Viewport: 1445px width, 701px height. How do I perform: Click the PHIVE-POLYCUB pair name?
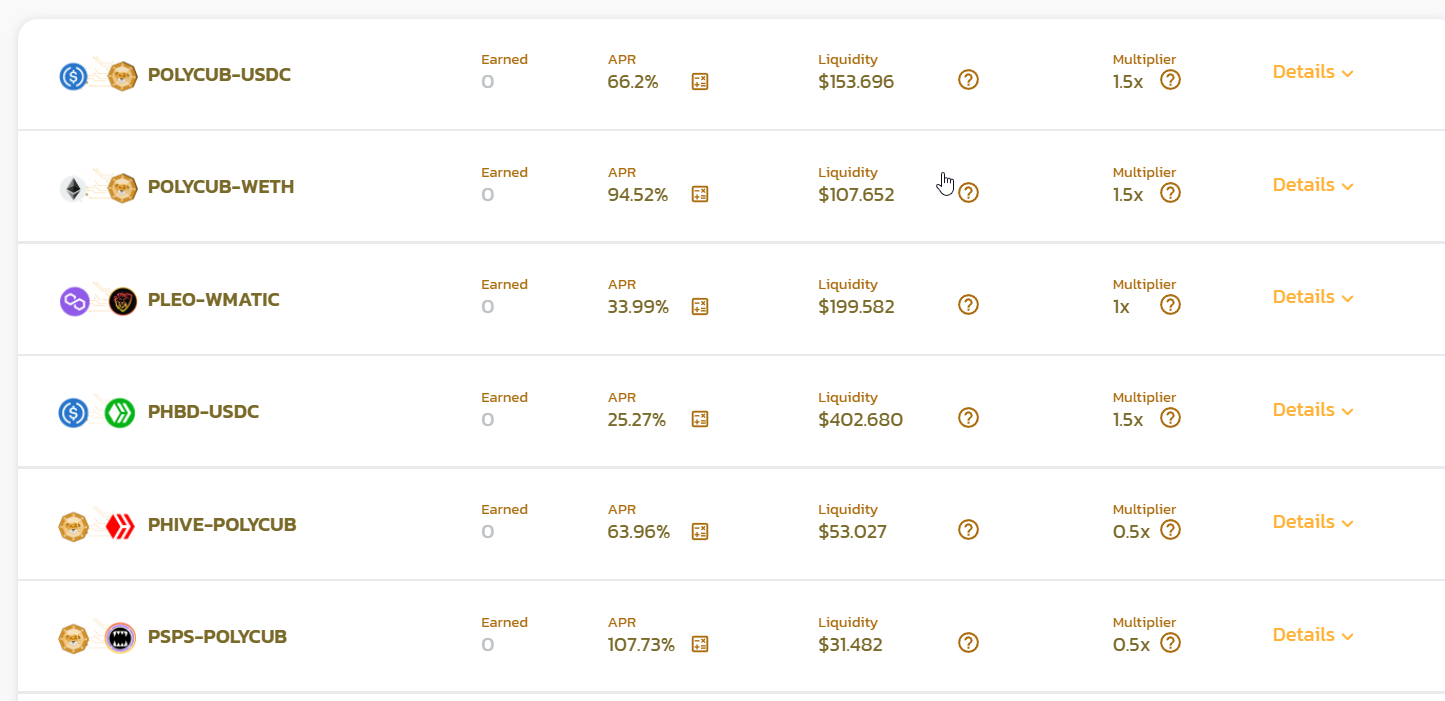point(222,525)
